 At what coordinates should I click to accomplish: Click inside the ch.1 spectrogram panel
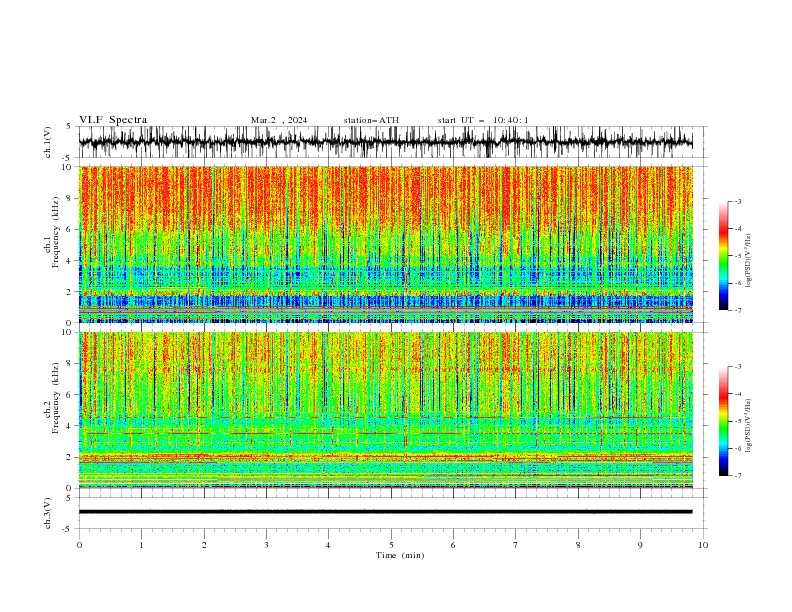pyautogui.click(x=385, y=244)
